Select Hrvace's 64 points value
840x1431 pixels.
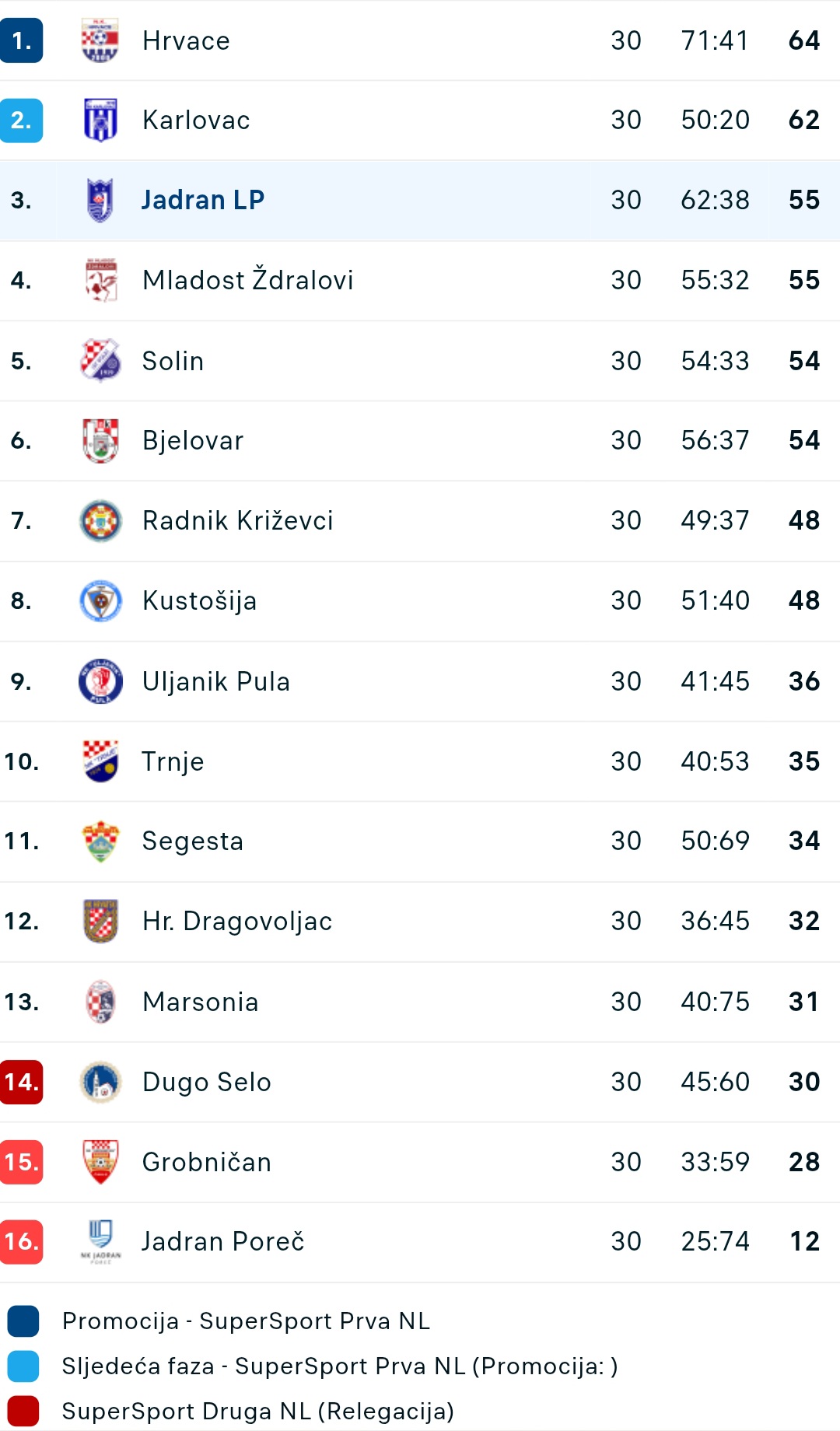[x=804, y=40]
